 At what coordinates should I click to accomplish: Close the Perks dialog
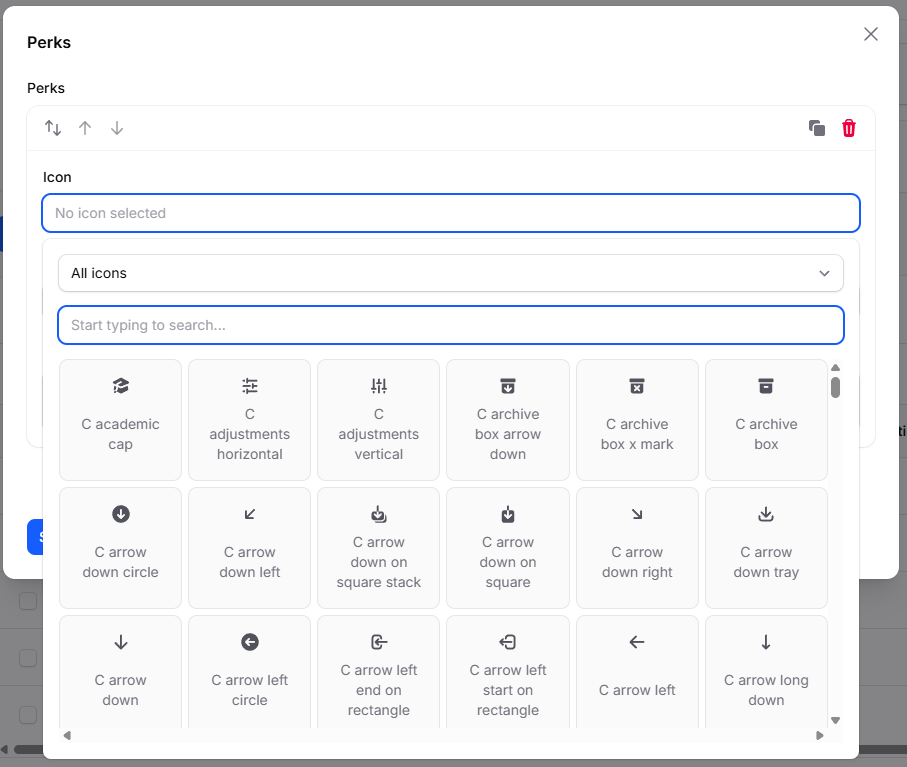[x=871, y=34]
